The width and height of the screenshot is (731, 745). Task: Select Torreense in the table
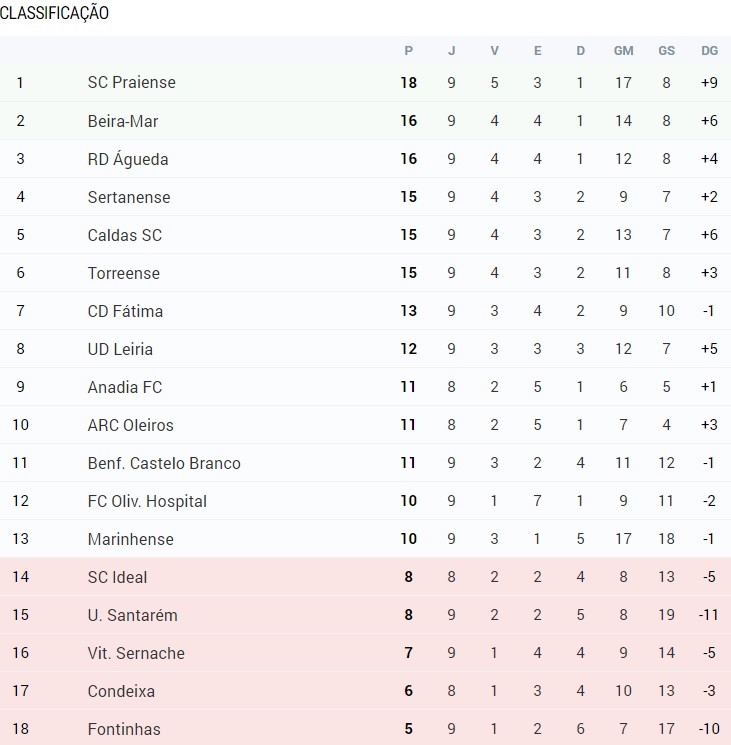click(123, 273)
